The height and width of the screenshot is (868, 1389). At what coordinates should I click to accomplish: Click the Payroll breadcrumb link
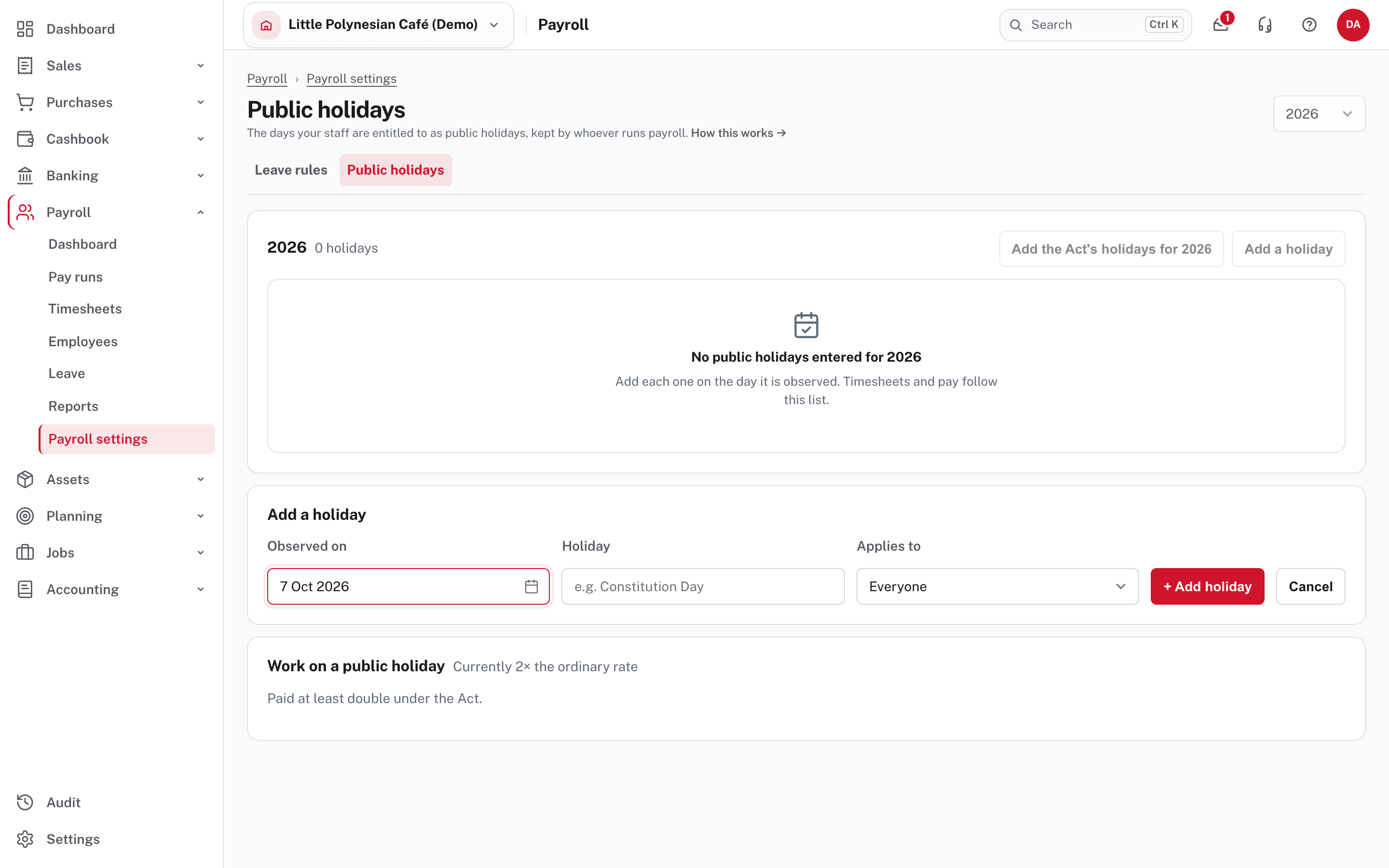point(267,79)
